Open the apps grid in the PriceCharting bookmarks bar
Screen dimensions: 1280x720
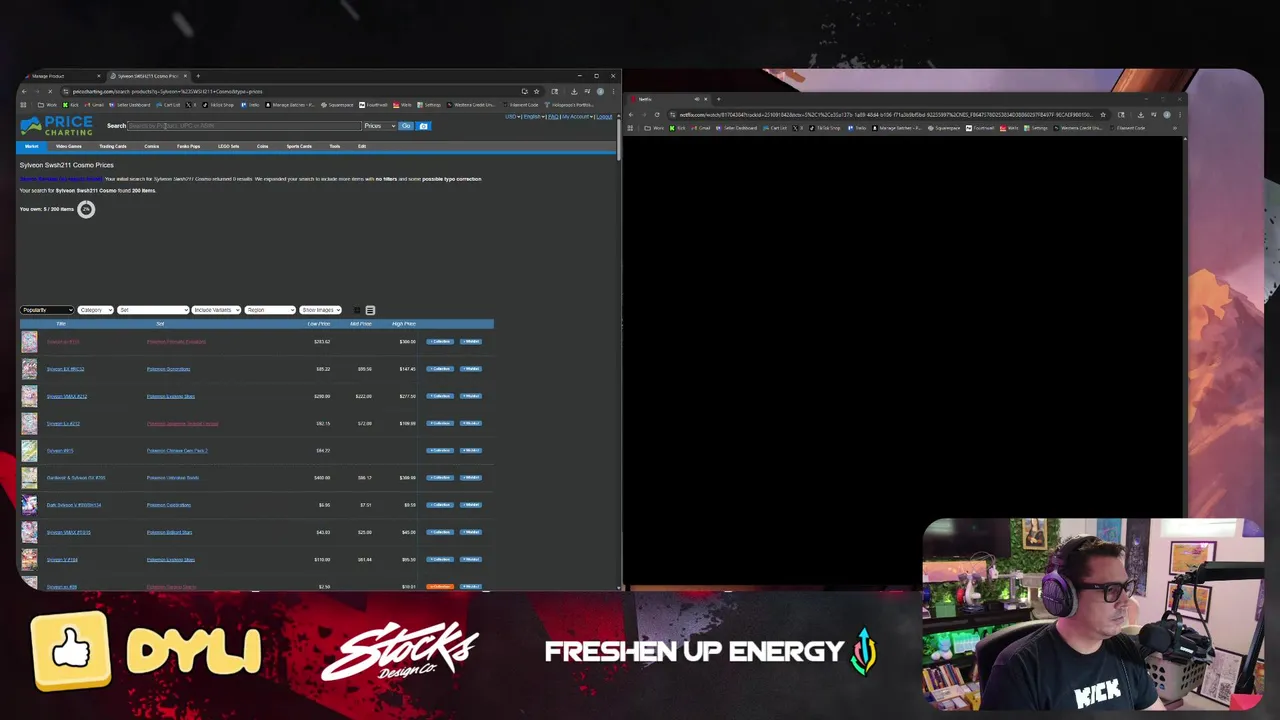[23, 105]
